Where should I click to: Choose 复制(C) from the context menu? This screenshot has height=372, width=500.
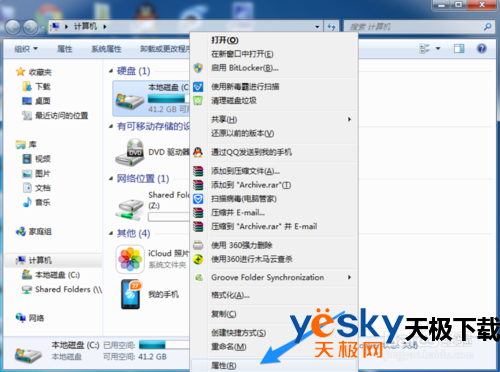(x=274, y=314)
